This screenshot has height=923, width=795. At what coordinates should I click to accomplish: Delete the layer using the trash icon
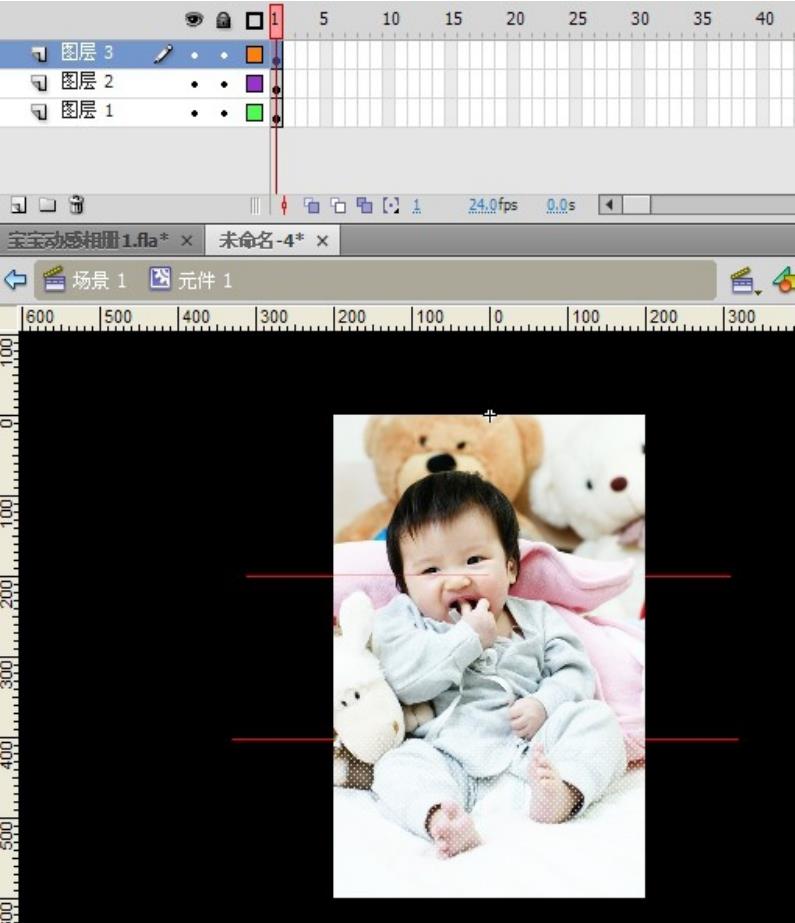click(76, 205)
